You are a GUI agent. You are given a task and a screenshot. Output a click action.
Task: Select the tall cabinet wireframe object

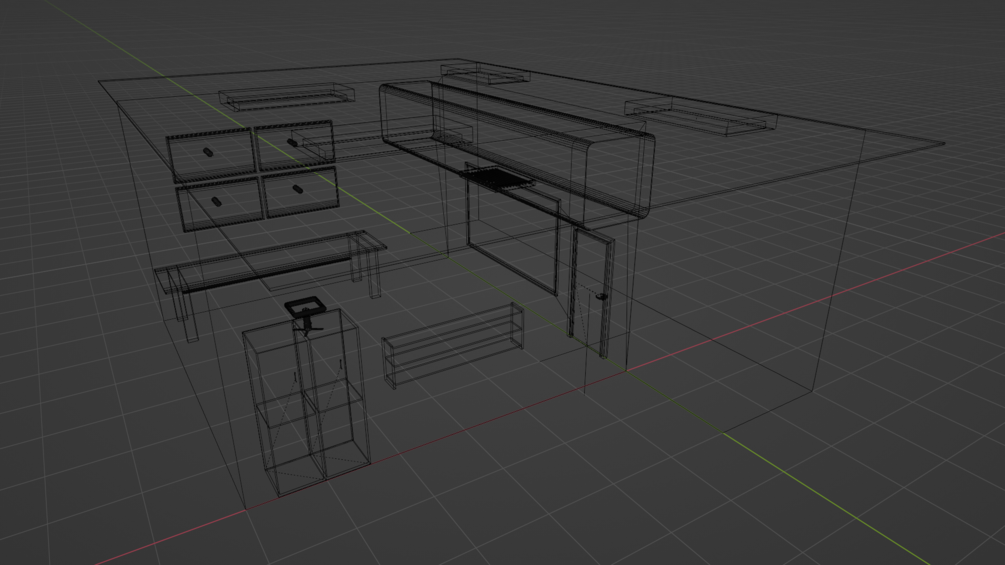click(x=306, y=402)
